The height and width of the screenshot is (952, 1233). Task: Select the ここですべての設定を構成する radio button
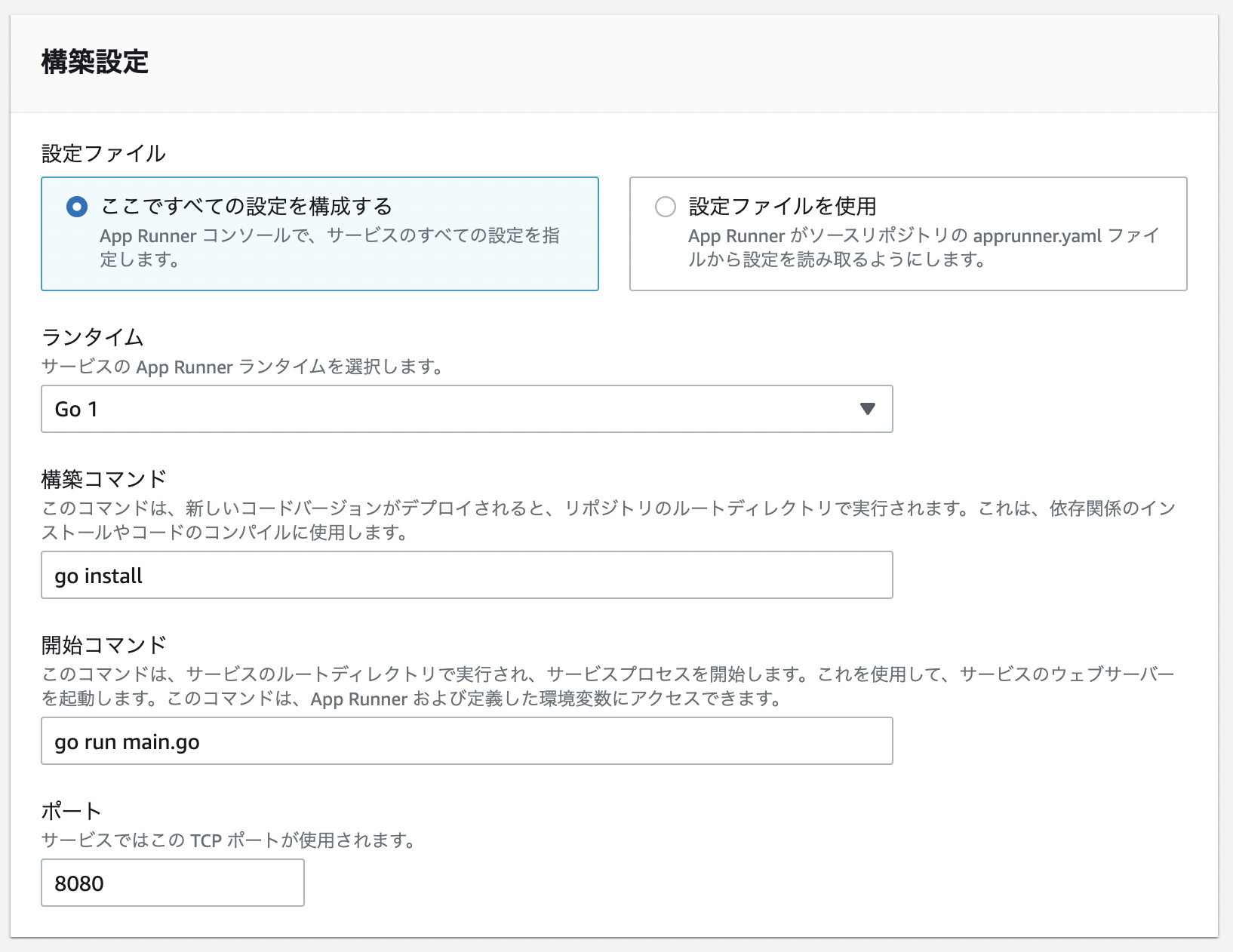(77, 207)
